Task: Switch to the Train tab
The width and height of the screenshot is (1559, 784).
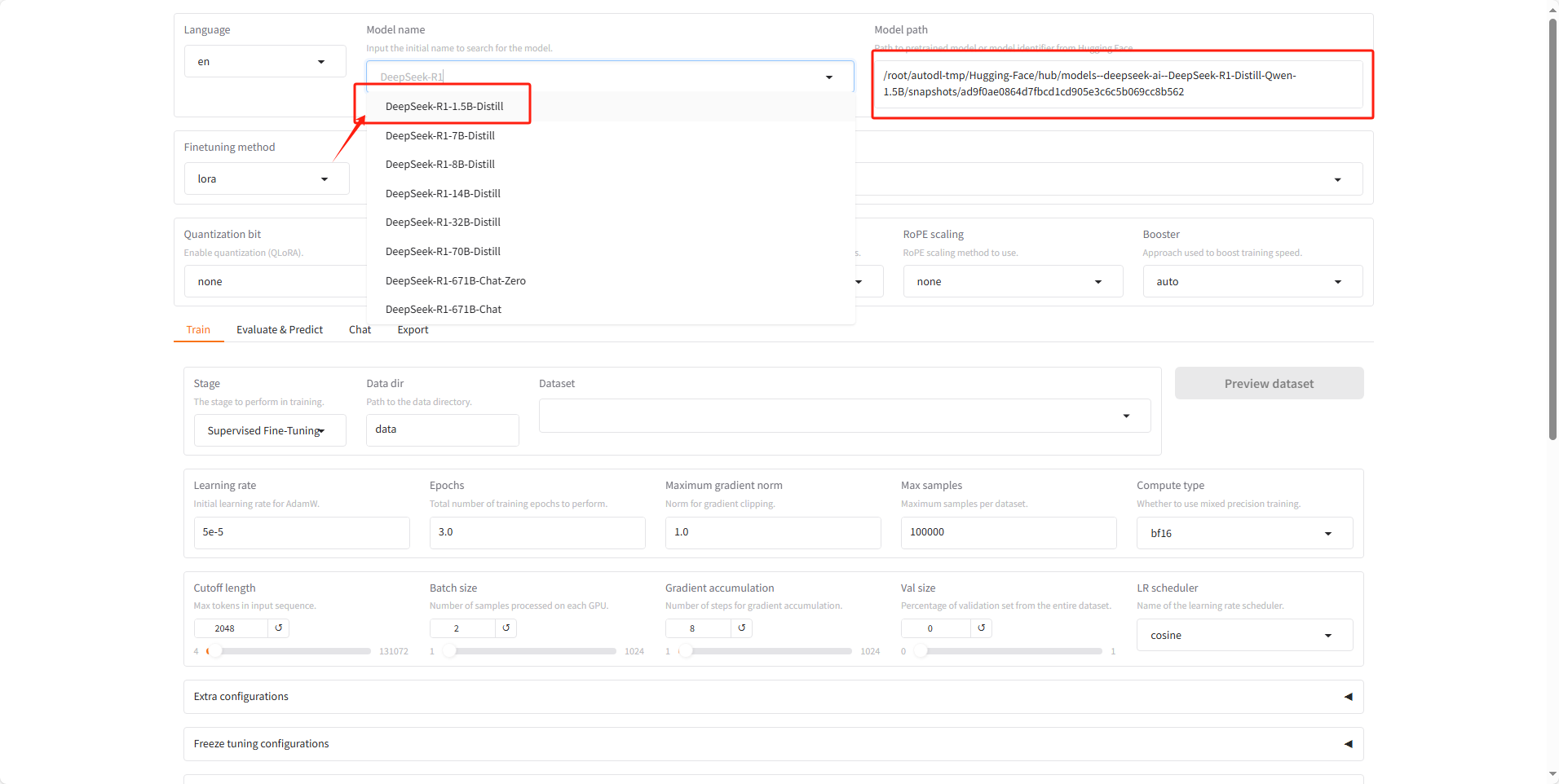Action: point(198,330)
